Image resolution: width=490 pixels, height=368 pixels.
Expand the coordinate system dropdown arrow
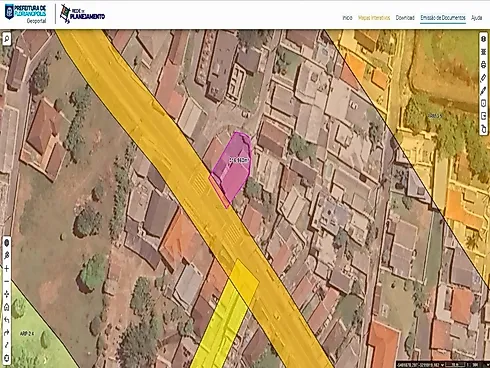(x=442, y=365)
